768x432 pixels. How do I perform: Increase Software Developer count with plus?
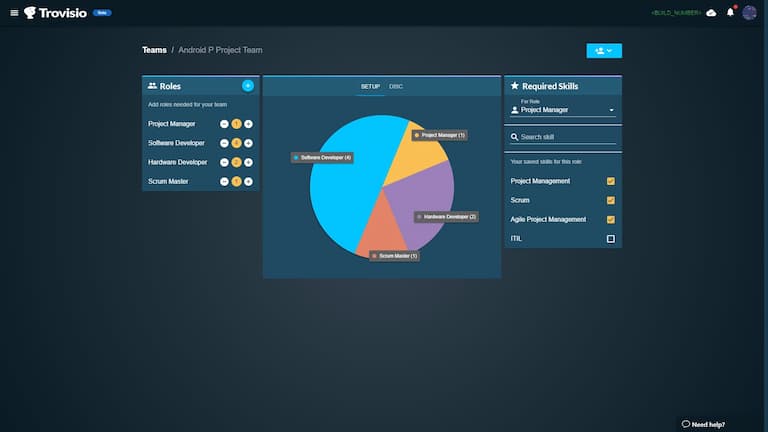tap(248, 143)
